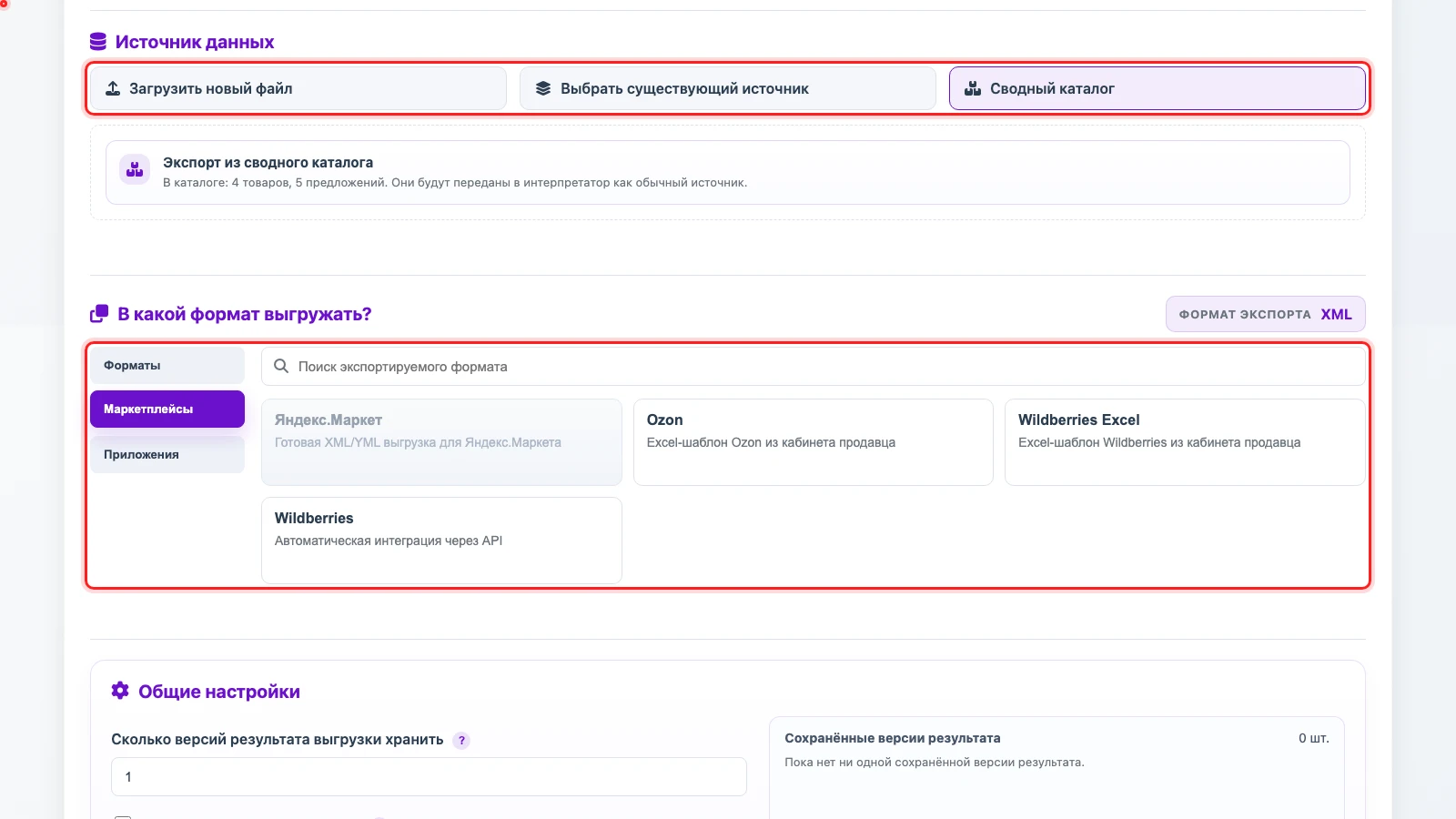Click Пока нет ни одной сохранённой версии результата
Viewport: 1456px width, 819px height.
(x=935, y=763)
